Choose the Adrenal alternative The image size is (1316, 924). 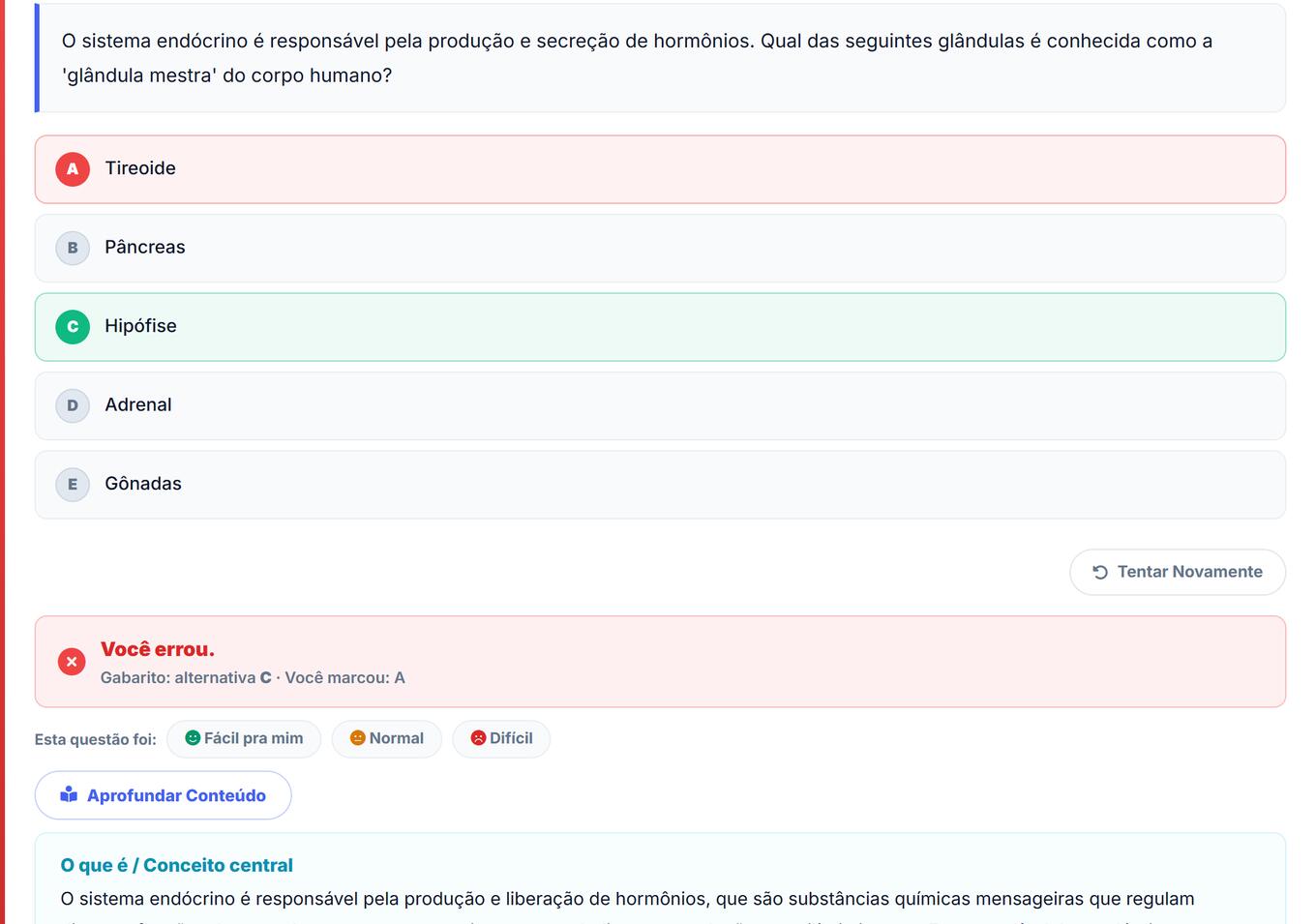click(x=660, y=406)
